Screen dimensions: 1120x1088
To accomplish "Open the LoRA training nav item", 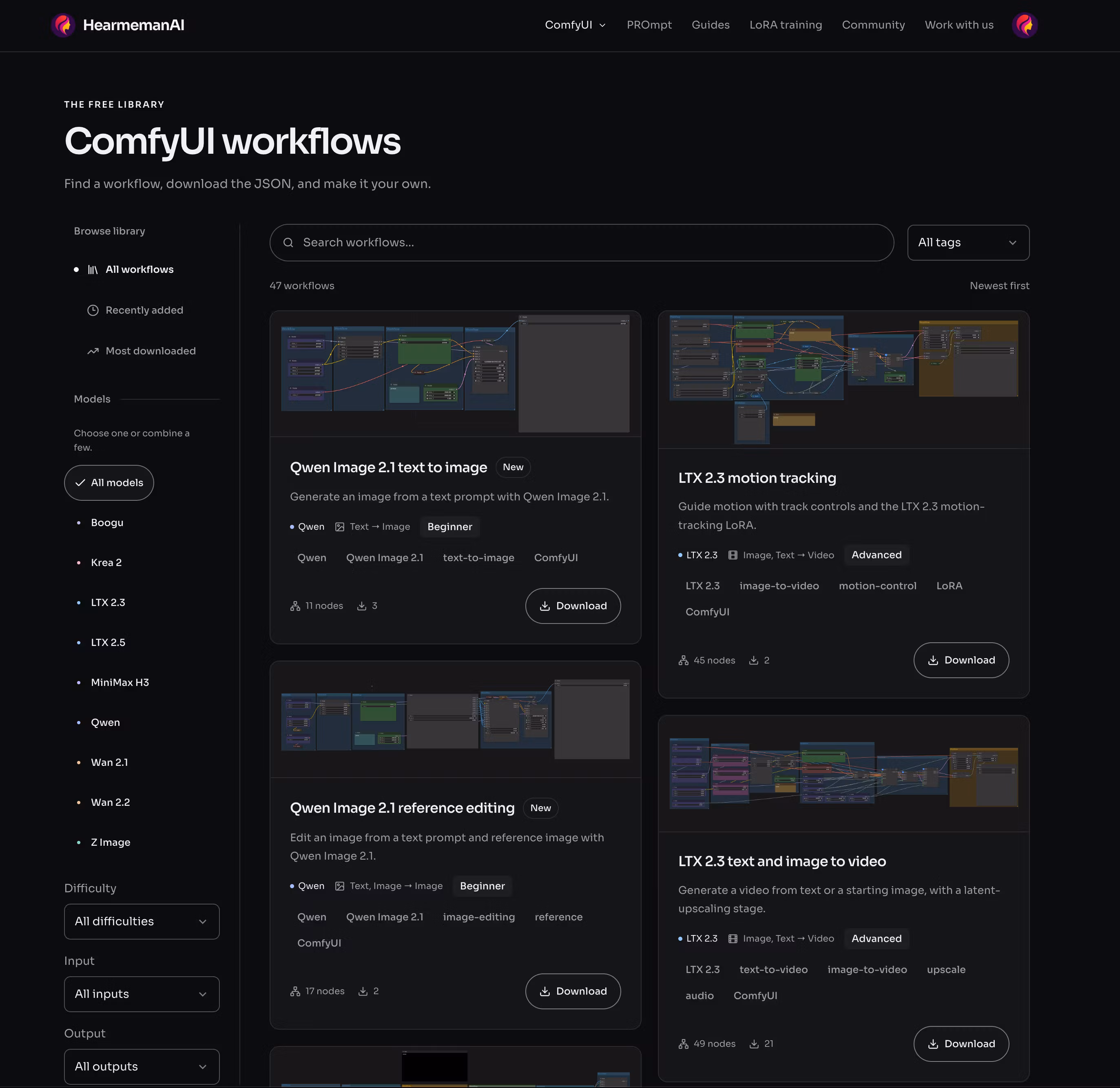I will point(786,25).
